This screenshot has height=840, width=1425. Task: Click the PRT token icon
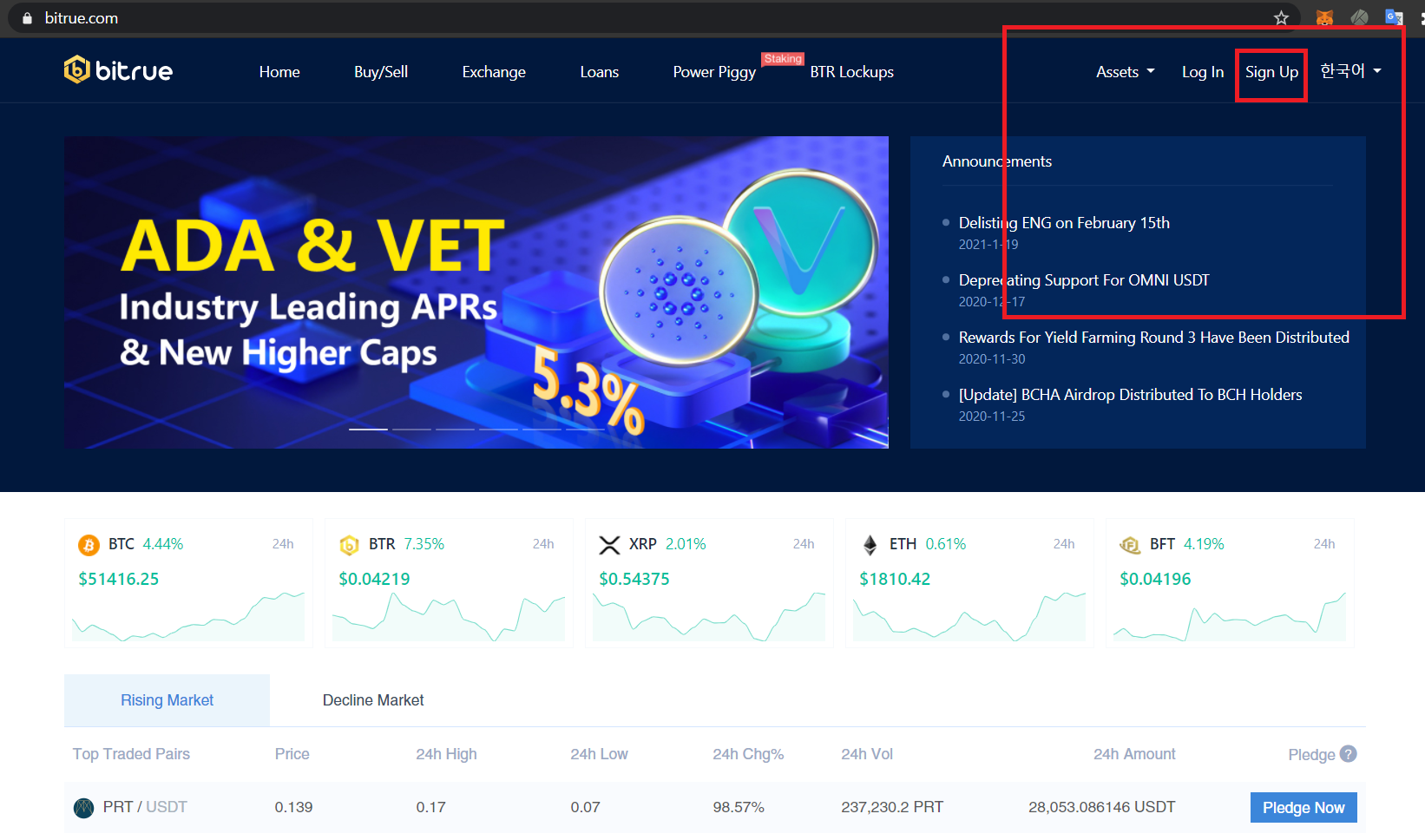point(83,808)
